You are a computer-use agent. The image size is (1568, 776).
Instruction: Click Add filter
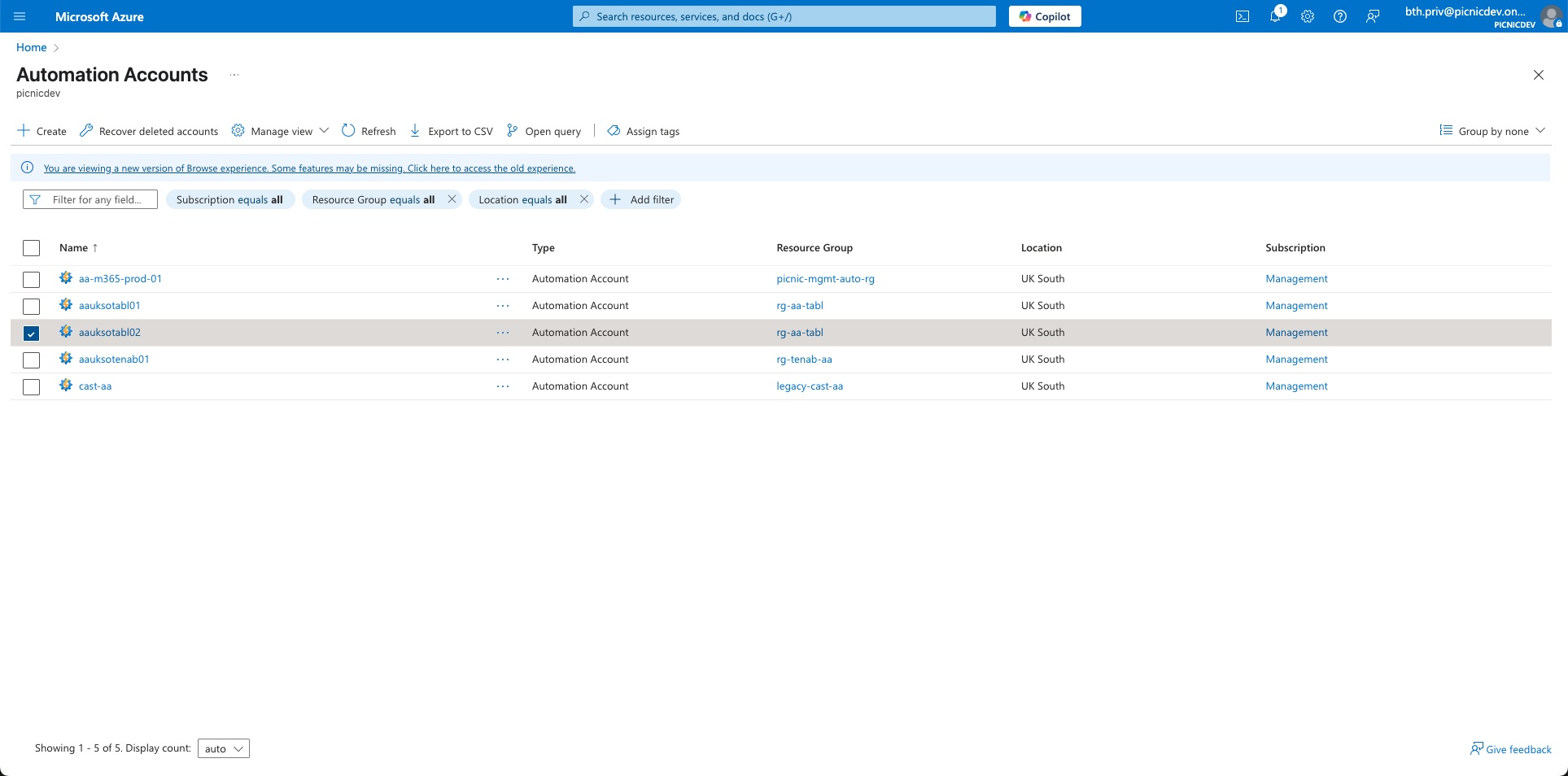[x=641, y=199]
